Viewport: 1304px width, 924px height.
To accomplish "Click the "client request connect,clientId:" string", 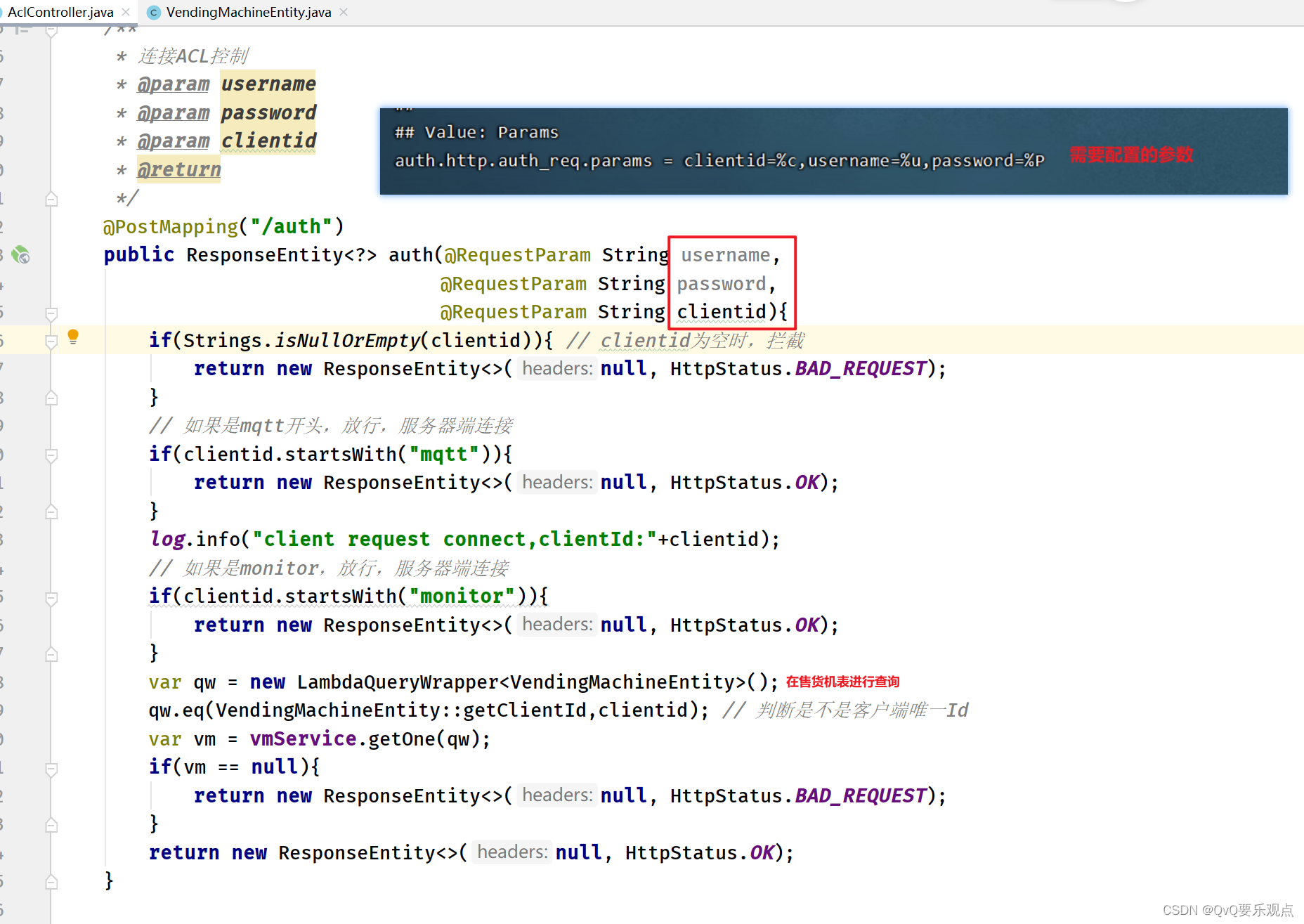I will pyautogui.click(x=454, y=540).
